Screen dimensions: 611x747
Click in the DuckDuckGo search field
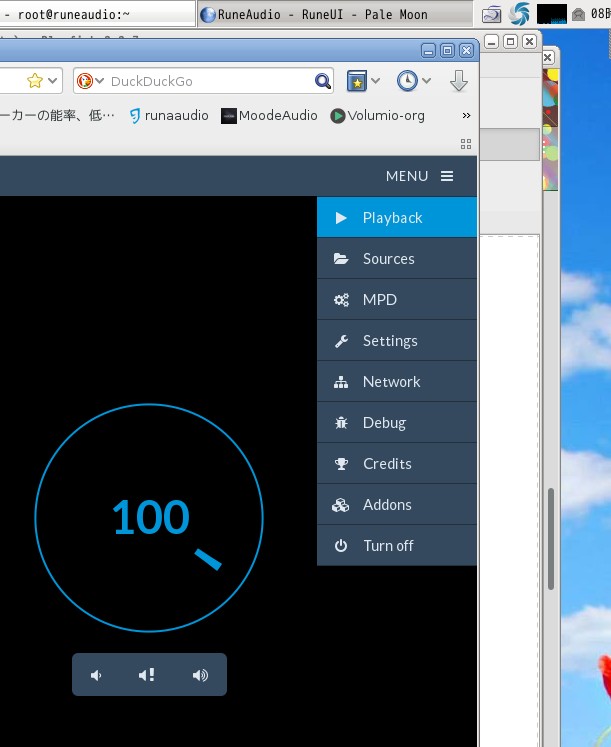point(210,81)
